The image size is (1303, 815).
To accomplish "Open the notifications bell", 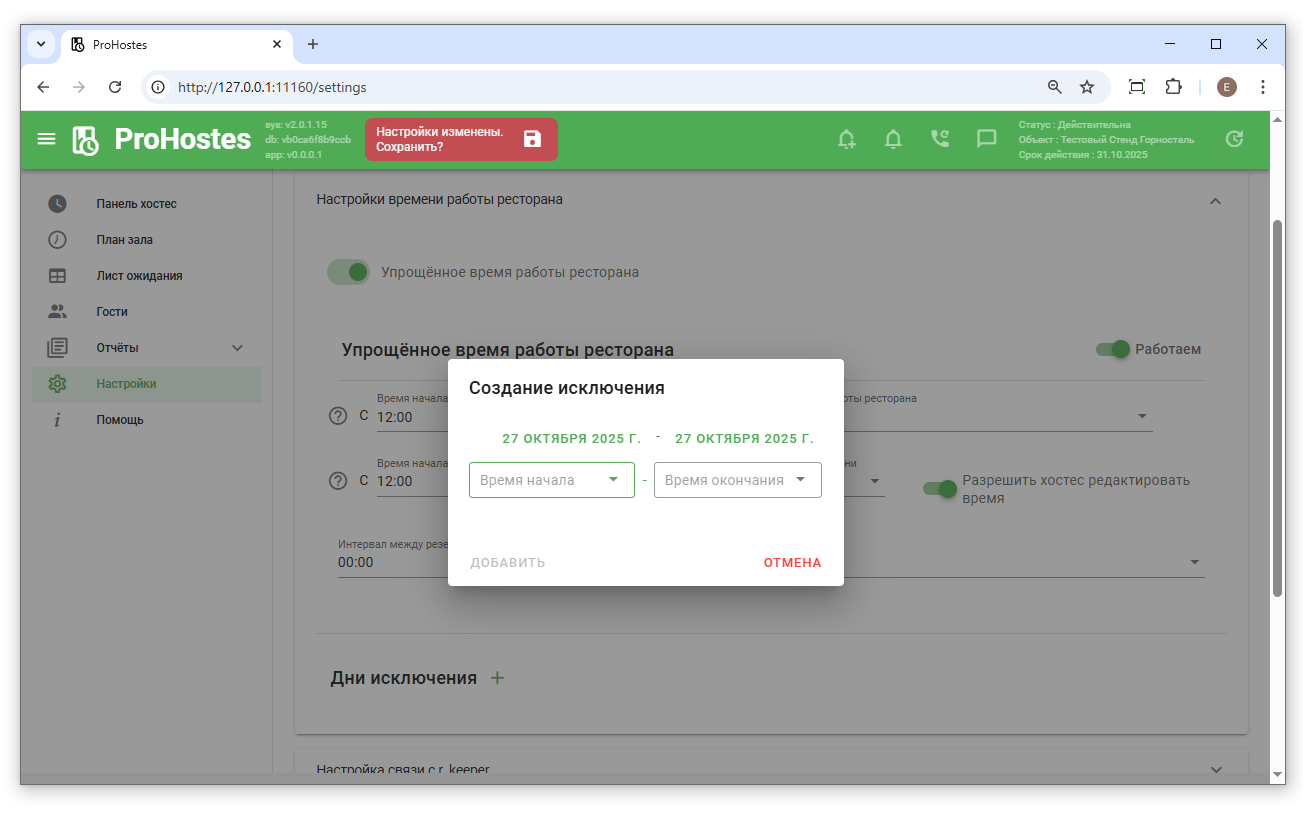I will click(893, 139).
